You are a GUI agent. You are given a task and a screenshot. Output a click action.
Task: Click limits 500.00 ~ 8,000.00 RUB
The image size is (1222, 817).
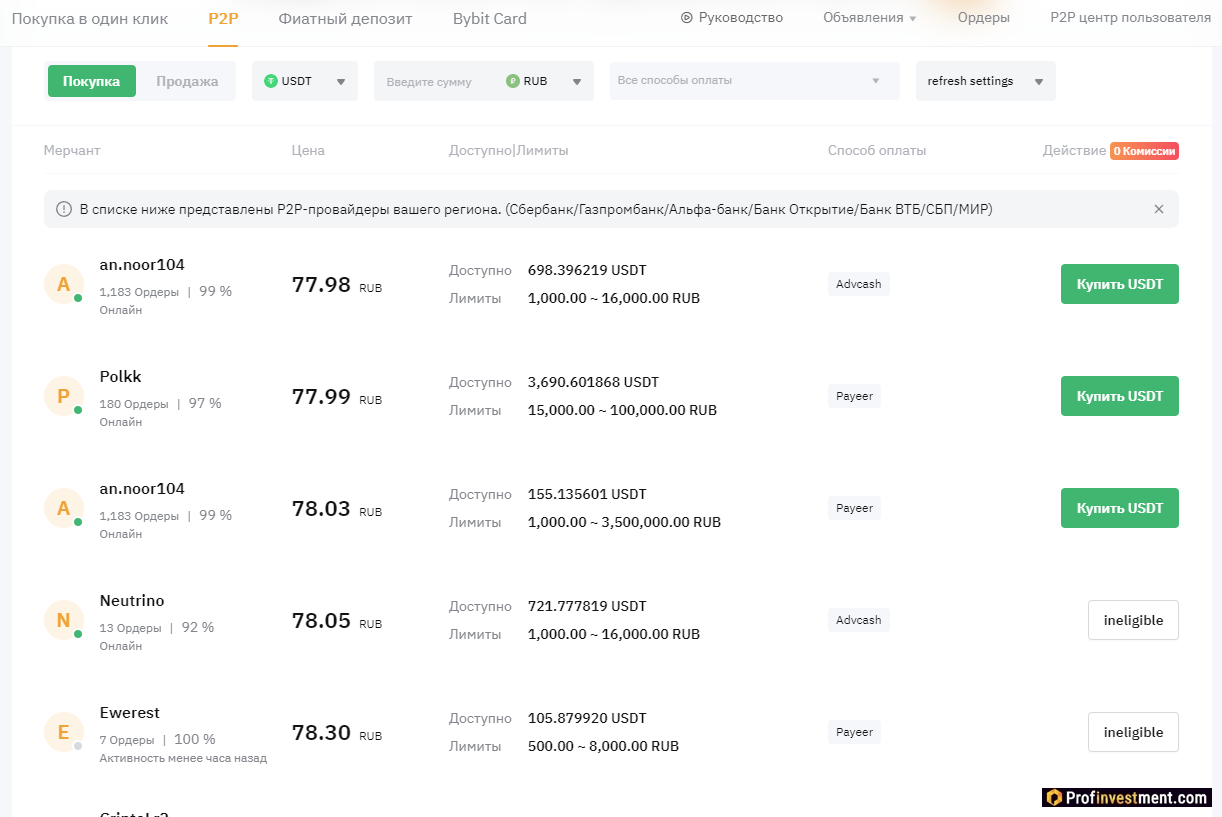tap(603, 746)
